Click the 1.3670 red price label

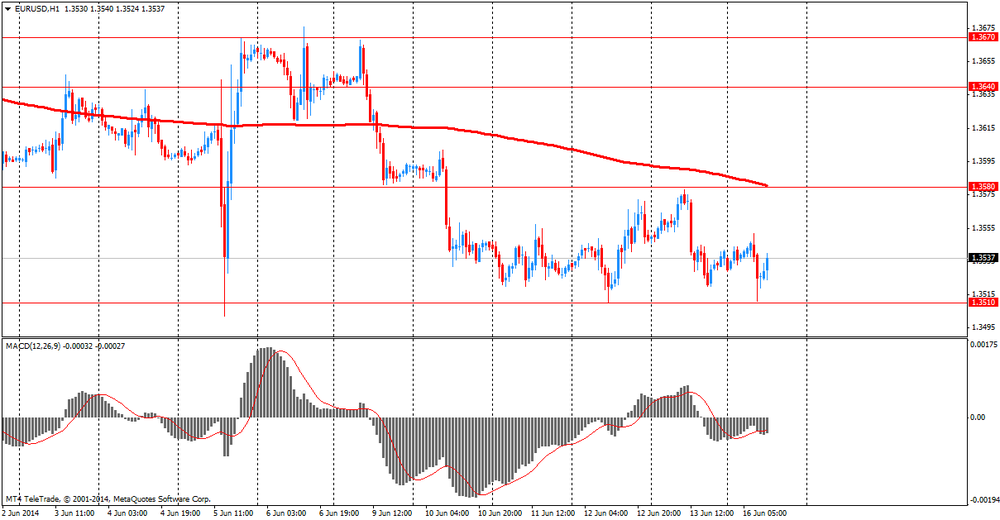click(x=982, y=38)
